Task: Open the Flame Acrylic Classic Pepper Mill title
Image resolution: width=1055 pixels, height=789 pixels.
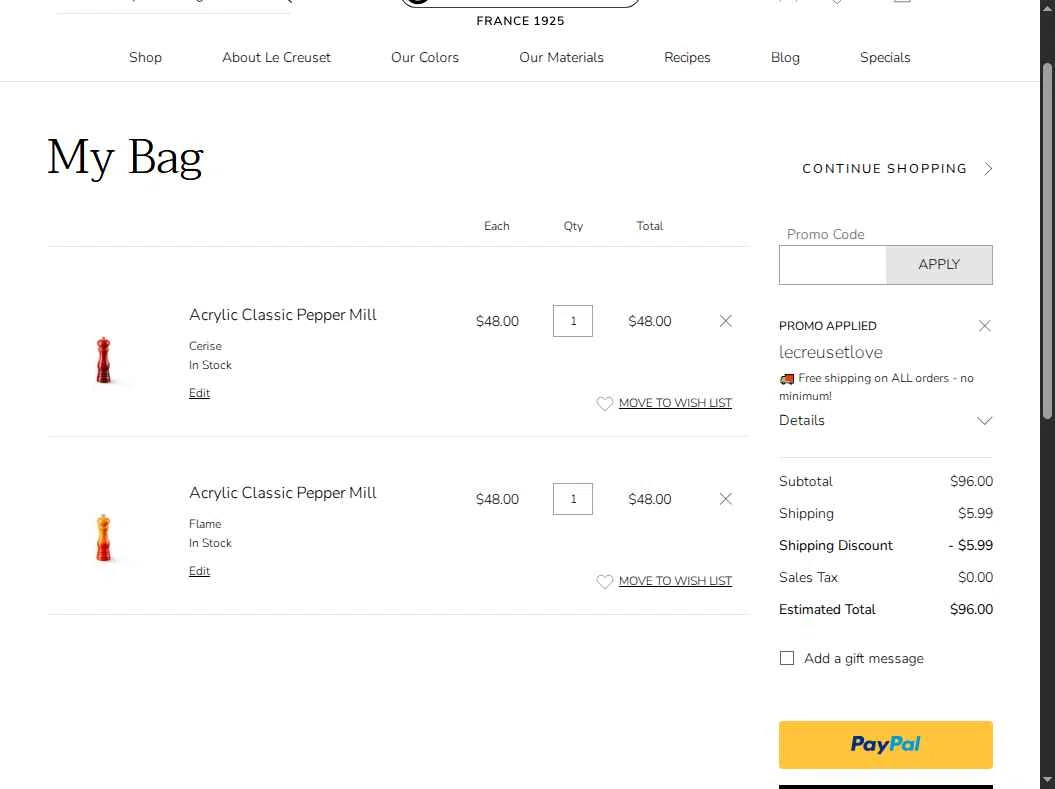Action: pyautogui.click(x=283, y=493)
